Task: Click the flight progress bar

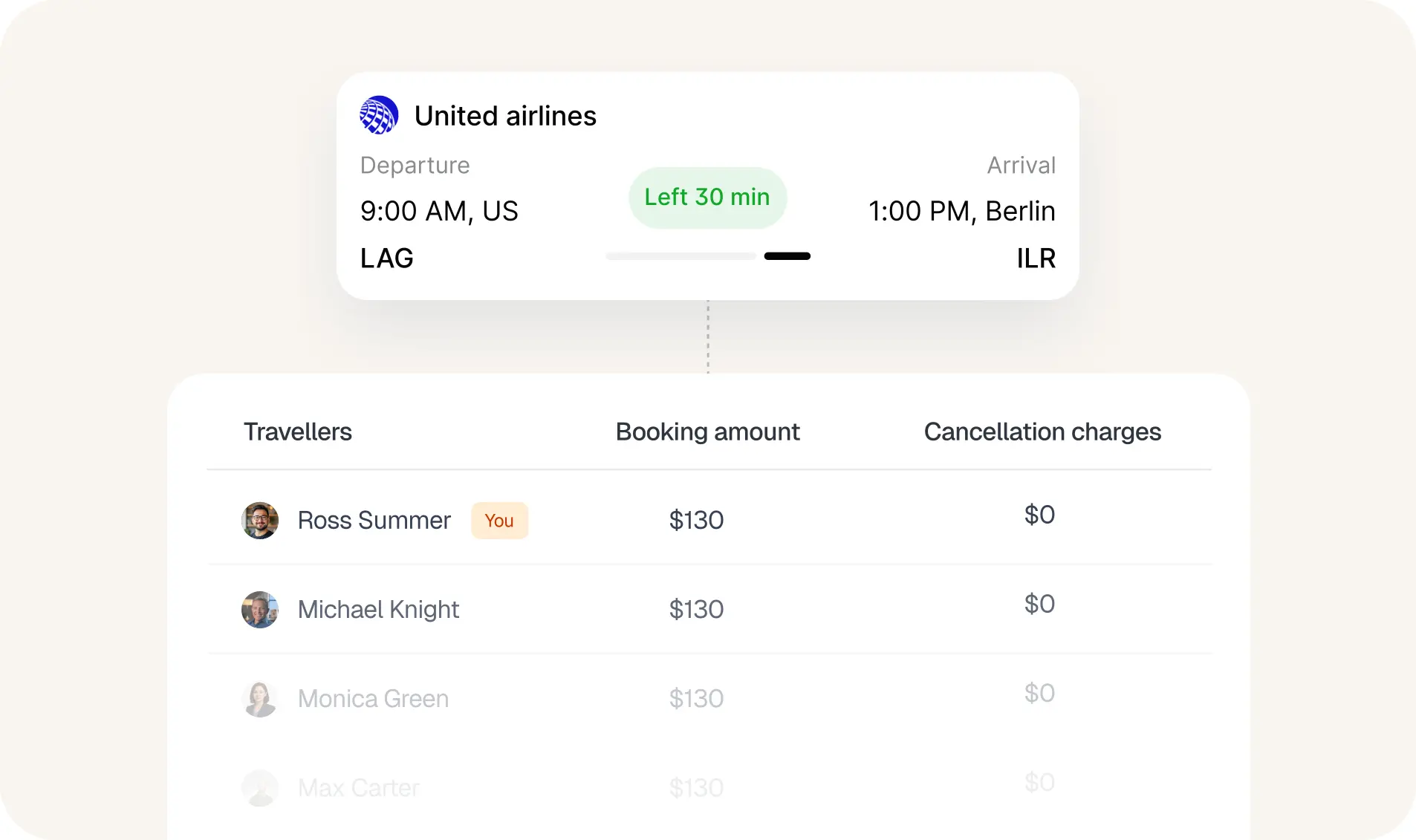Action: point(707,255)
